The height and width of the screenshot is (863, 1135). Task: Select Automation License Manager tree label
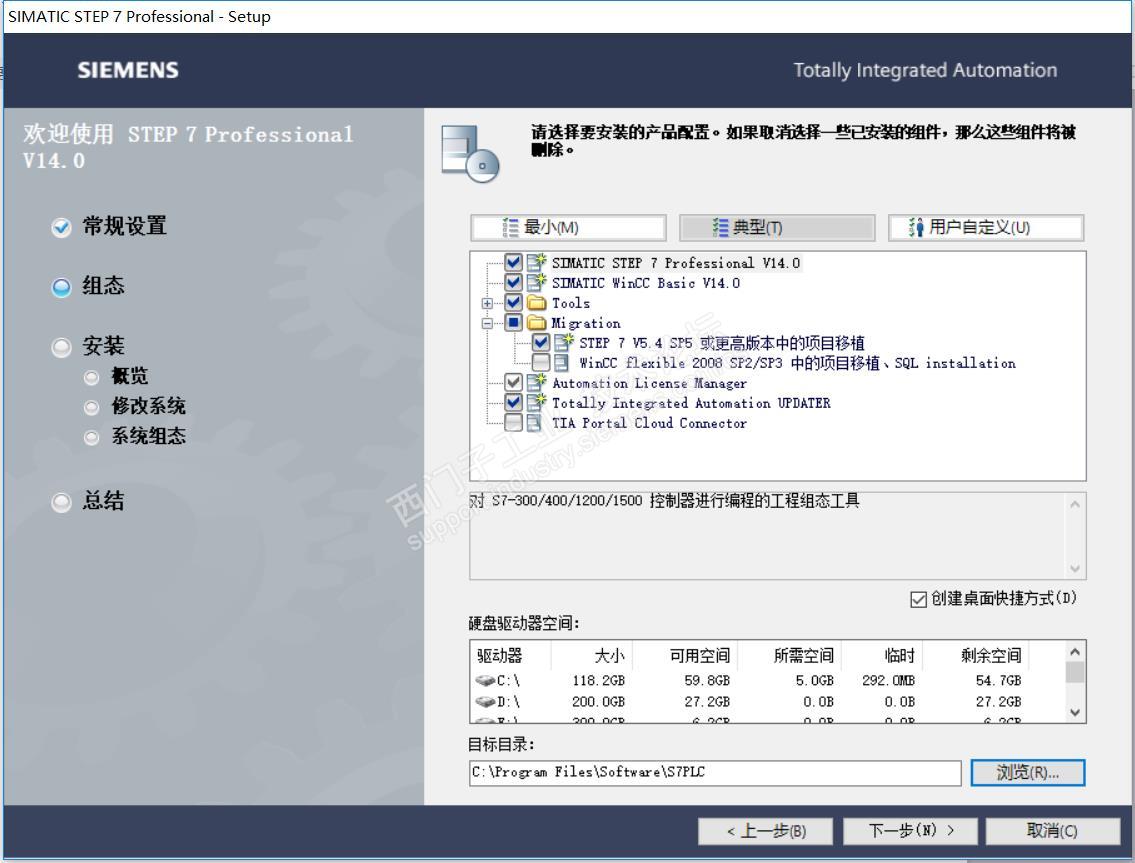click(x=649, y=383)
